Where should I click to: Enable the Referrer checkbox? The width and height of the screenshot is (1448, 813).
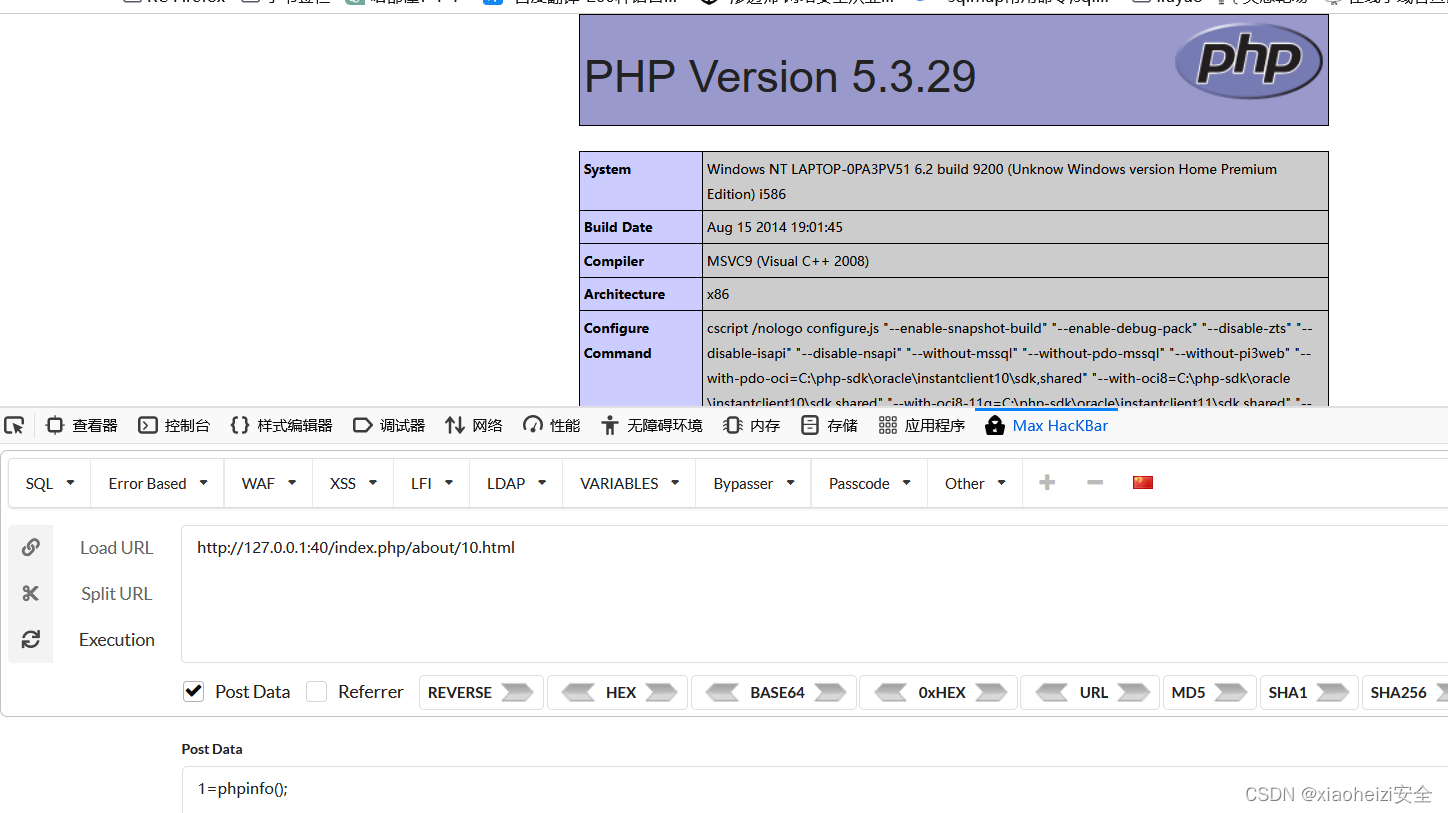point(316,691)
